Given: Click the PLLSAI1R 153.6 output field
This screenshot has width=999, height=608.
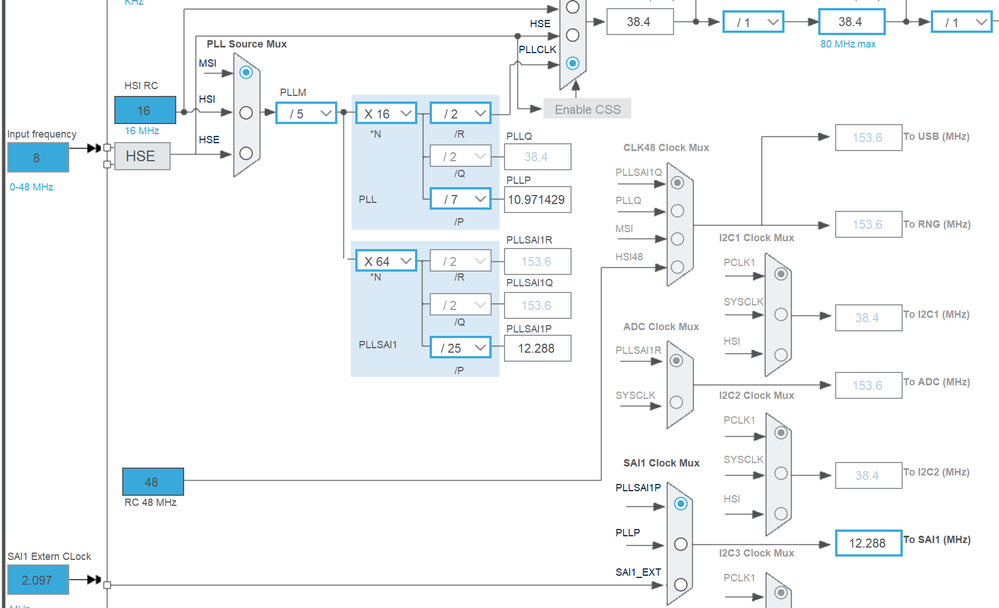Looking at the screenshot, I should [537, 261].
